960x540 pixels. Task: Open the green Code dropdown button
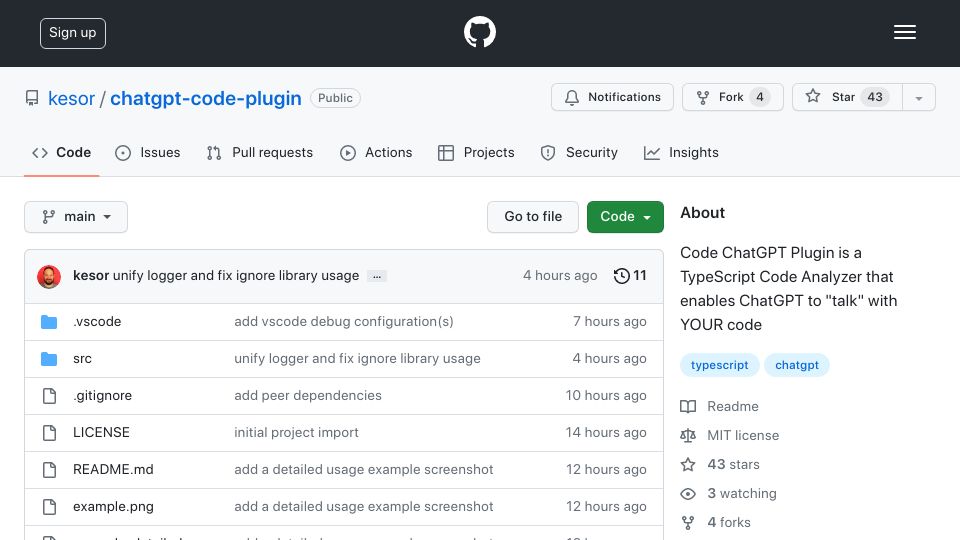(625, 217)
